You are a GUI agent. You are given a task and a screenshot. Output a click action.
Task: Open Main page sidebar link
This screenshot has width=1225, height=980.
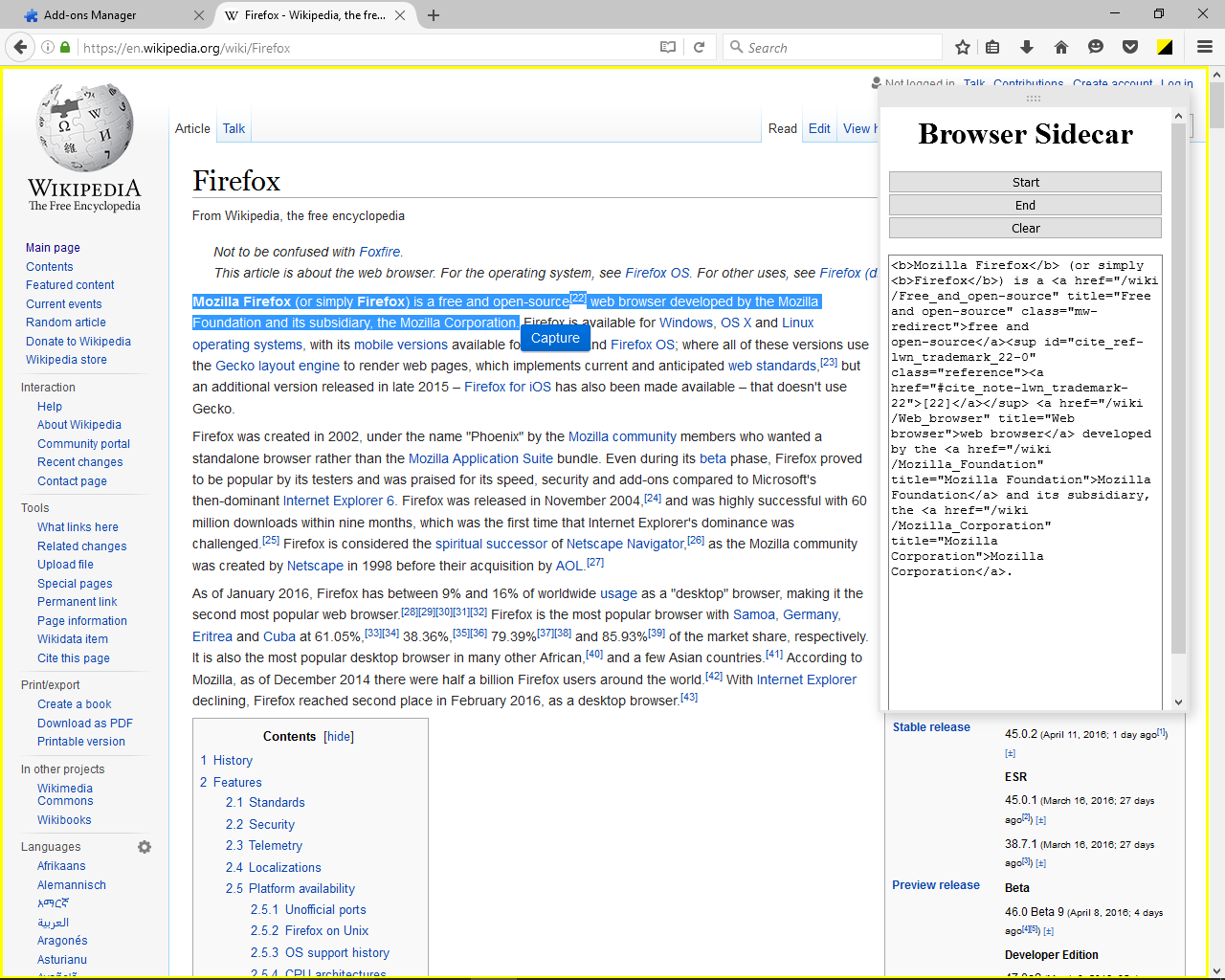coord(53,248)
